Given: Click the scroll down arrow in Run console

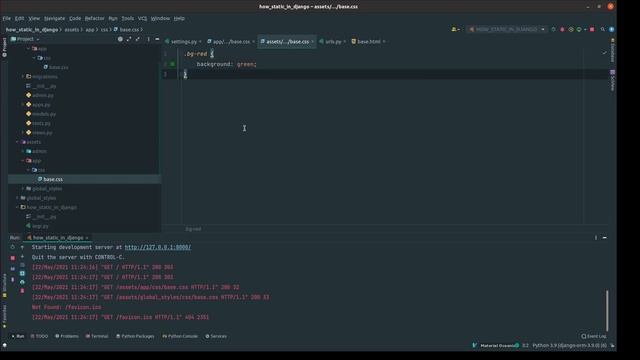Looking at the screenshot, I should pos(22,257).
